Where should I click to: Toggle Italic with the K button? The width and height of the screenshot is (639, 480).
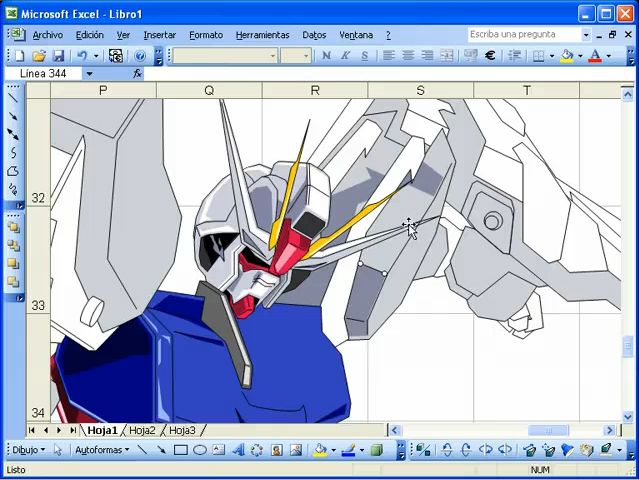(346, 55)
